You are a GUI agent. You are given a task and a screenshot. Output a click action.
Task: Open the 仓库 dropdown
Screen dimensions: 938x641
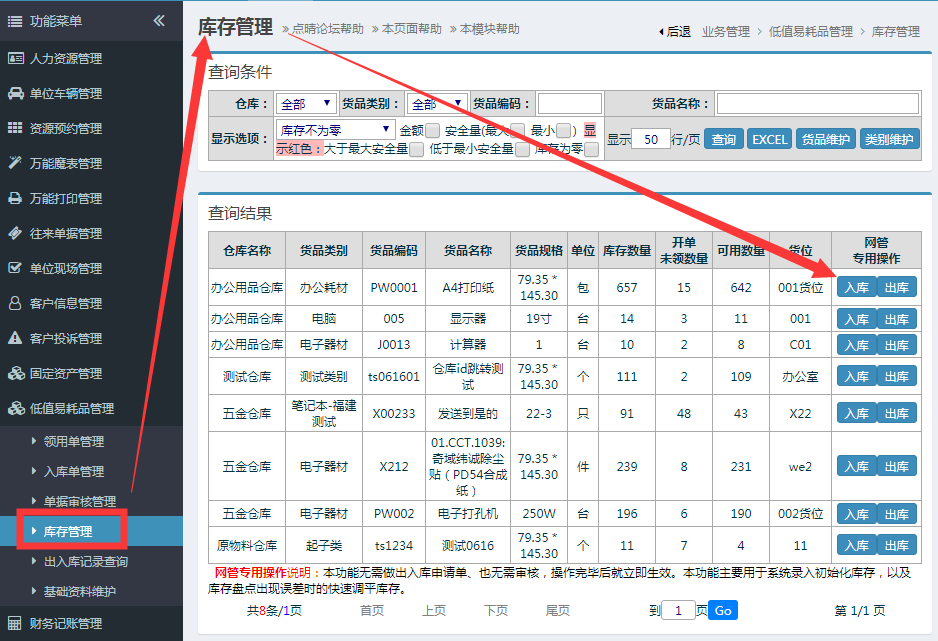point(307,104)
